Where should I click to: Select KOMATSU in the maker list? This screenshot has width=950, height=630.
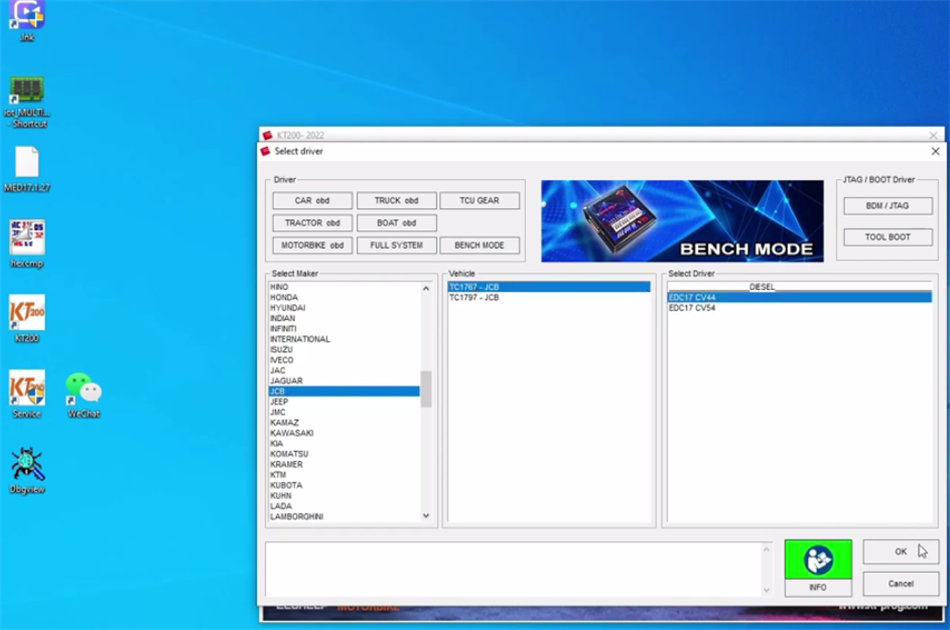[x=287, y=454]
